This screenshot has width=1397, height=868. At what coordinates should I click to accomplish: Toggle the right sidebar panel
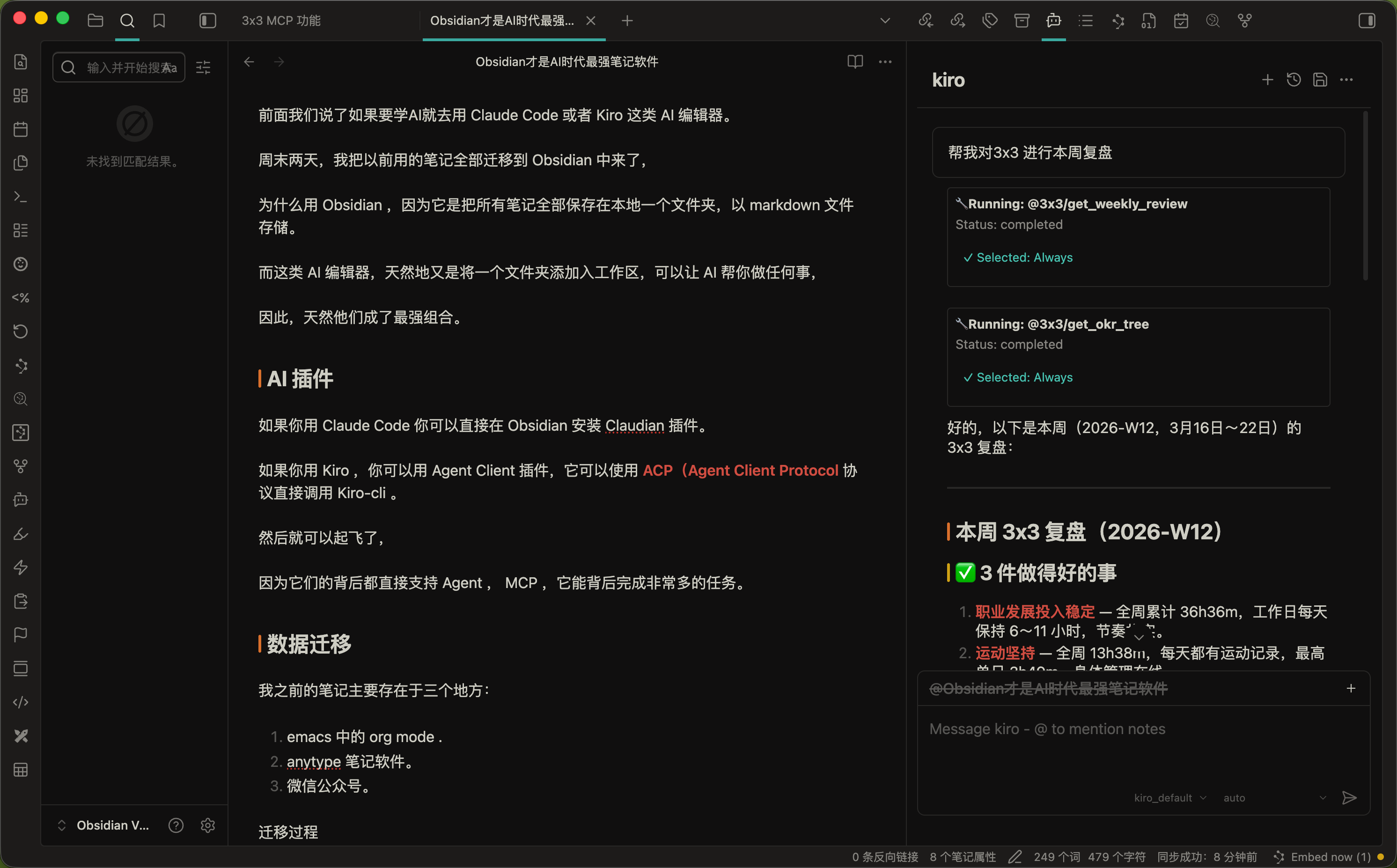[1367, 20]
